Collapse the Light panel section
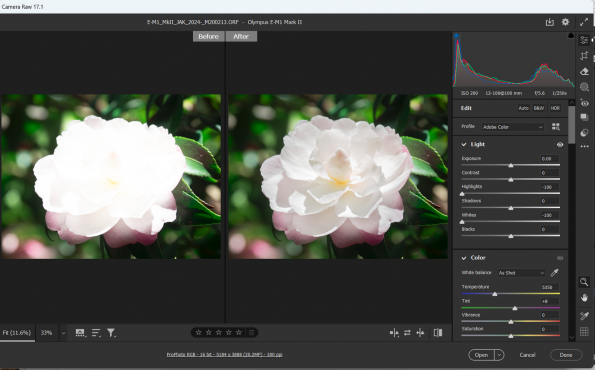Screen dimensions: 595x370 464,144
